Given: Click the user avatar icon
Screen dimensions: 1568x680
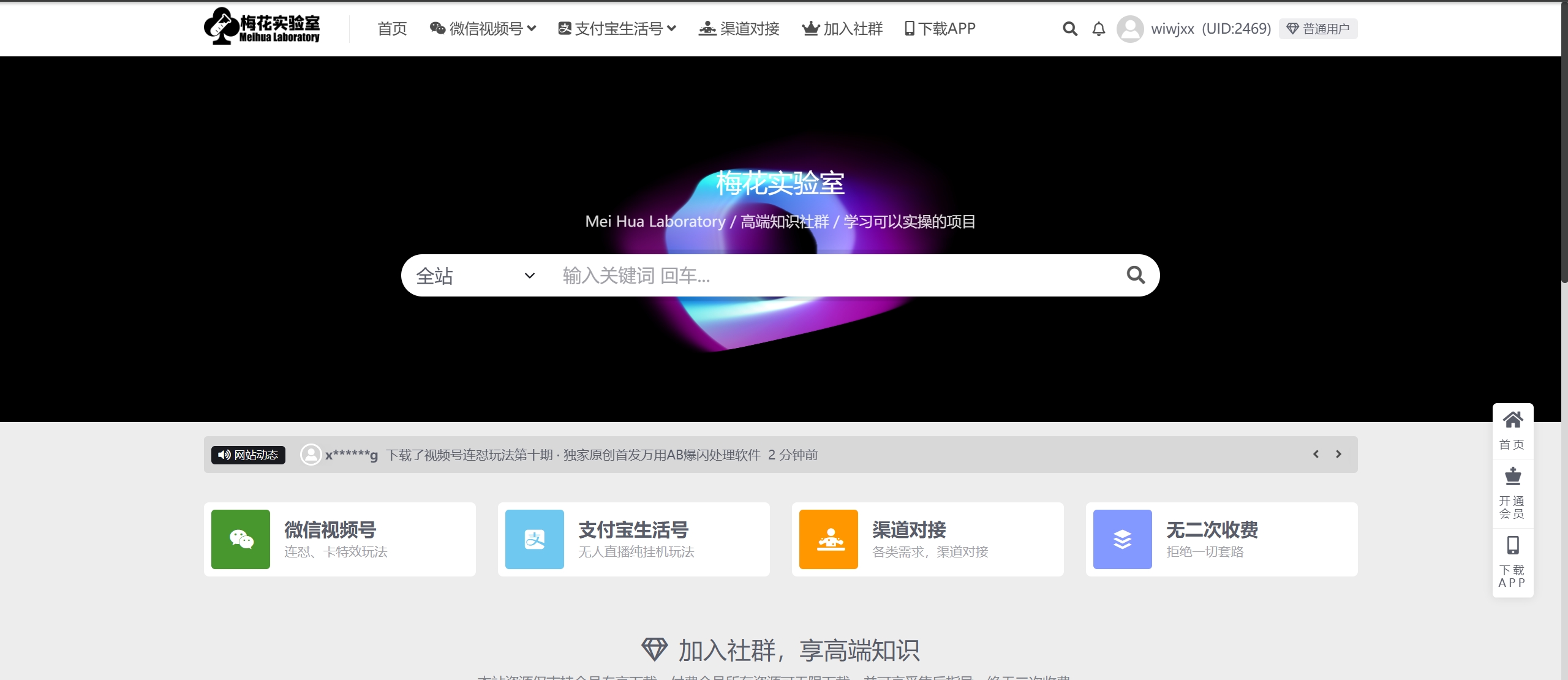Looking at the screenshot, I should (x=1130, y=29).
